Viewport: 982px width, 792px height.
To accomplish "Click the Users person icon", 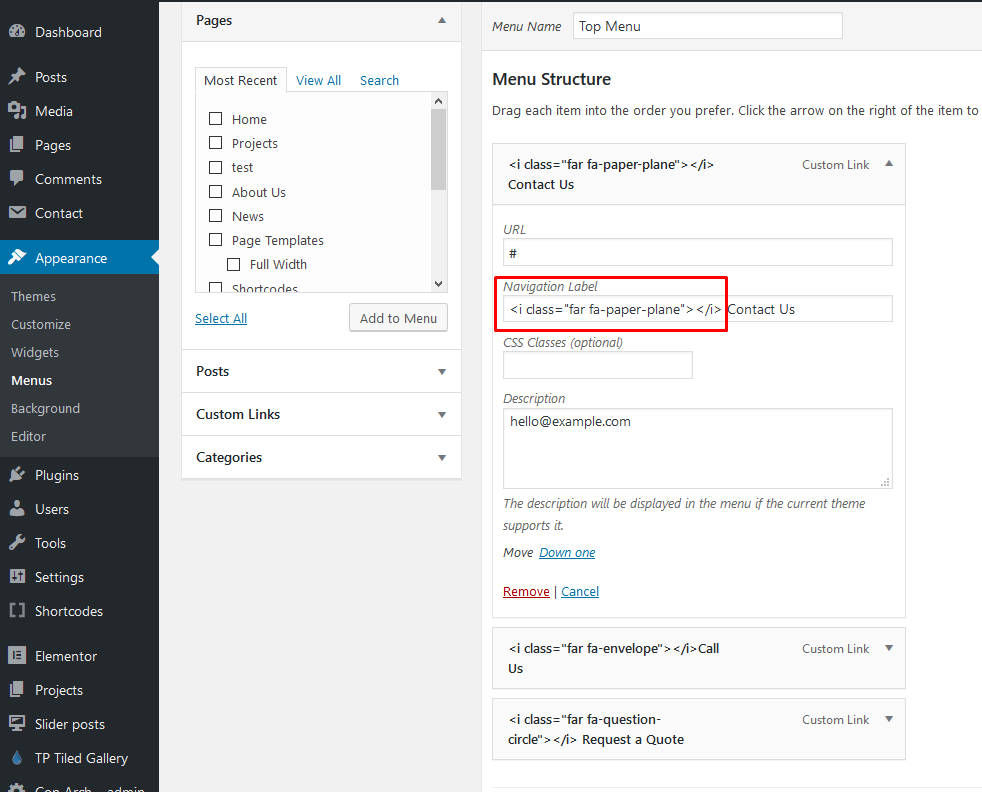I will [17, 509].
